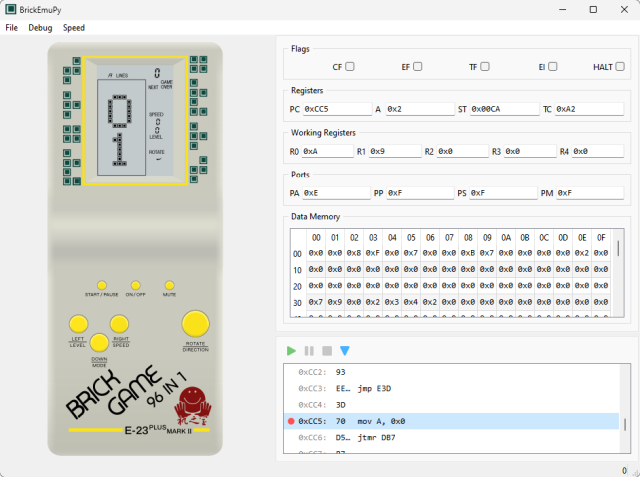Click the PC register input field

[337, 109]
